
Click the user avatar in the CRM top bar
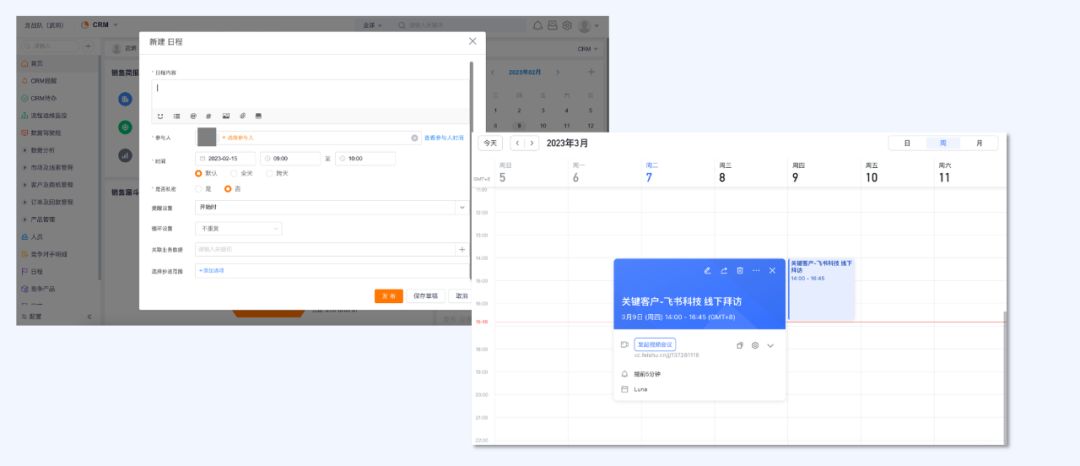(584, 25)
